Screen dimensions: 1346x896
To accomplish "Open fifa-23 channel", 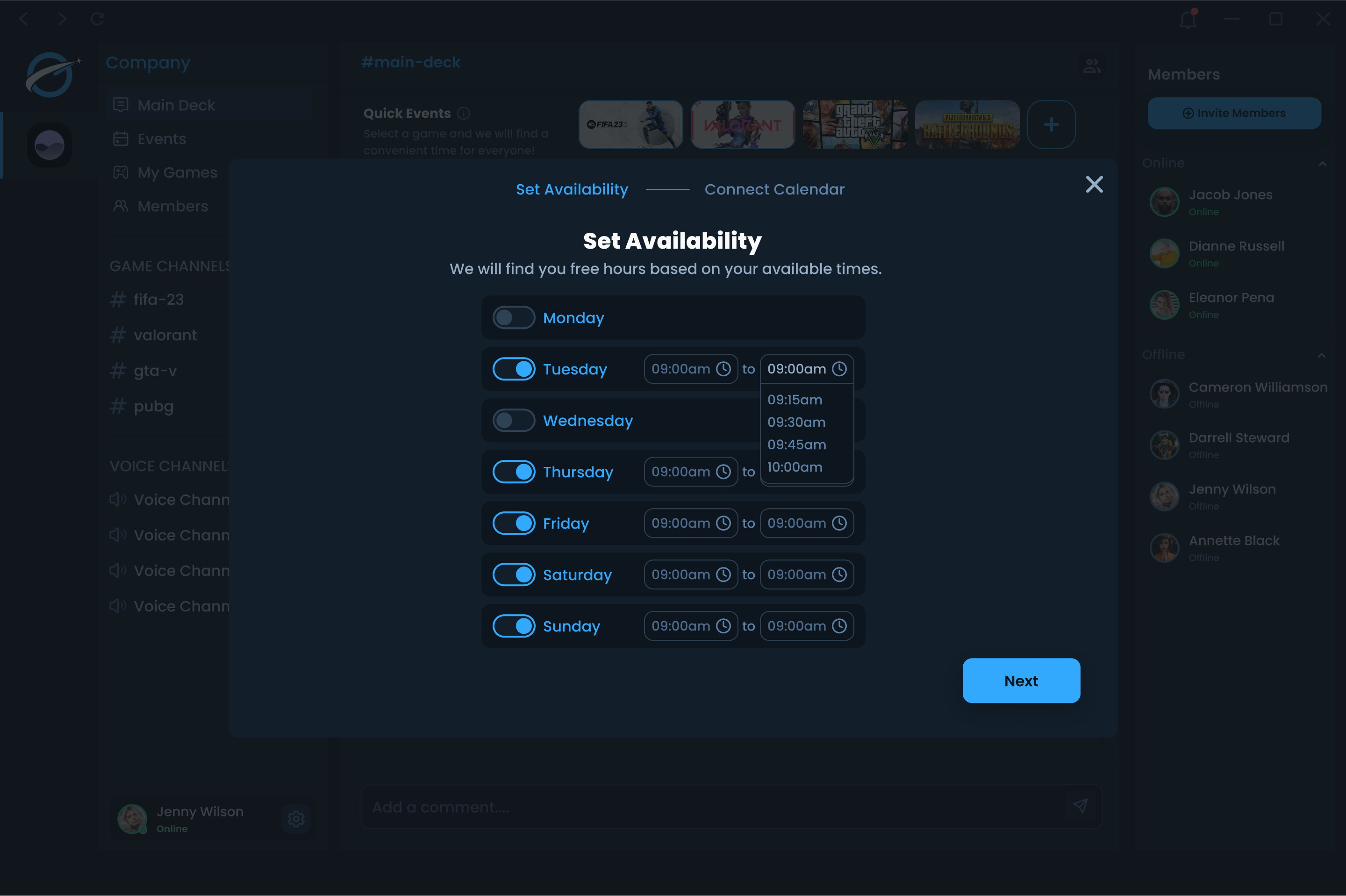I will [147, 300].
